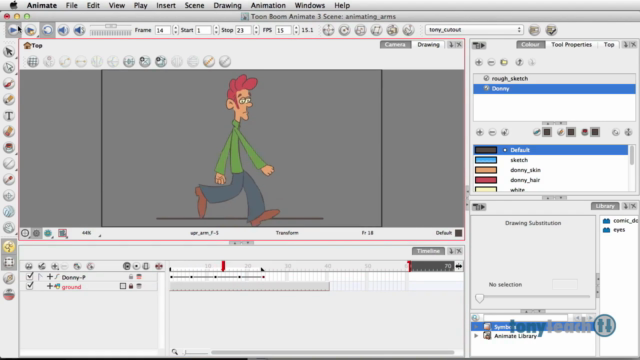Expand the Animate Library tree folder
The height and width of the screenshot is (360, 640).
tap(476, 336)
